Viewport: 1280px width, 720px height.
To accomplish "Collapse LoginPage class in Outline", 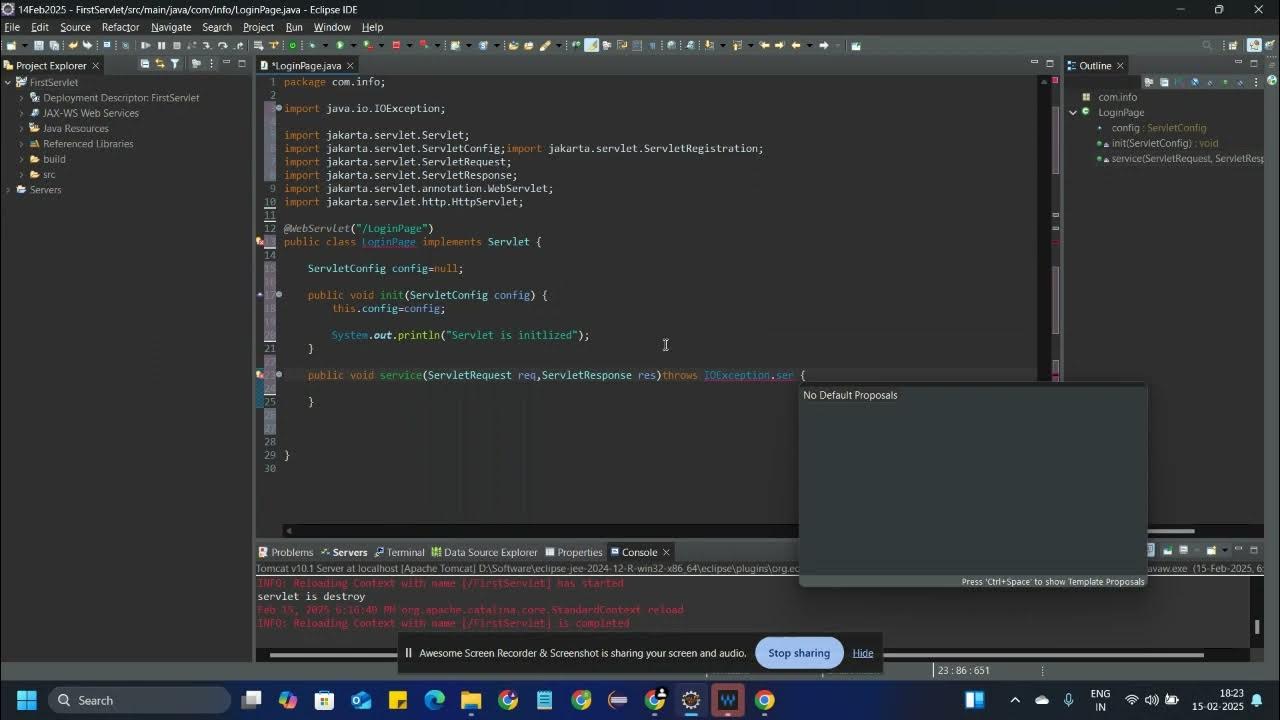I will pyautogui.click(x=1073, y=112).
